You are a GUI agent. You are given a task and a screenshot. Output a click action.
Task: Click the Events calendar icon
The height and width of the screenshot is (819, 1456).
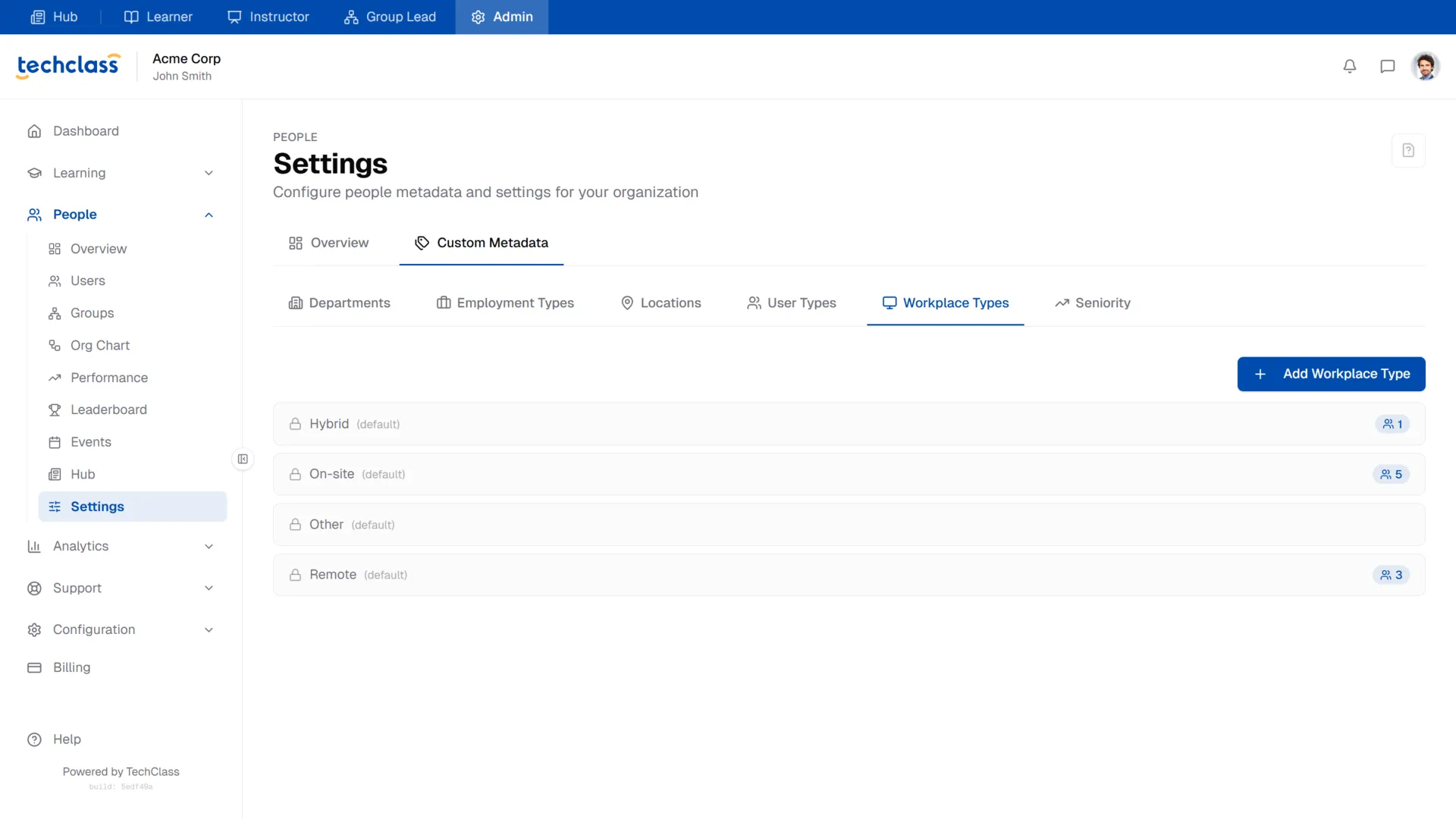click(x=55, y=442)
